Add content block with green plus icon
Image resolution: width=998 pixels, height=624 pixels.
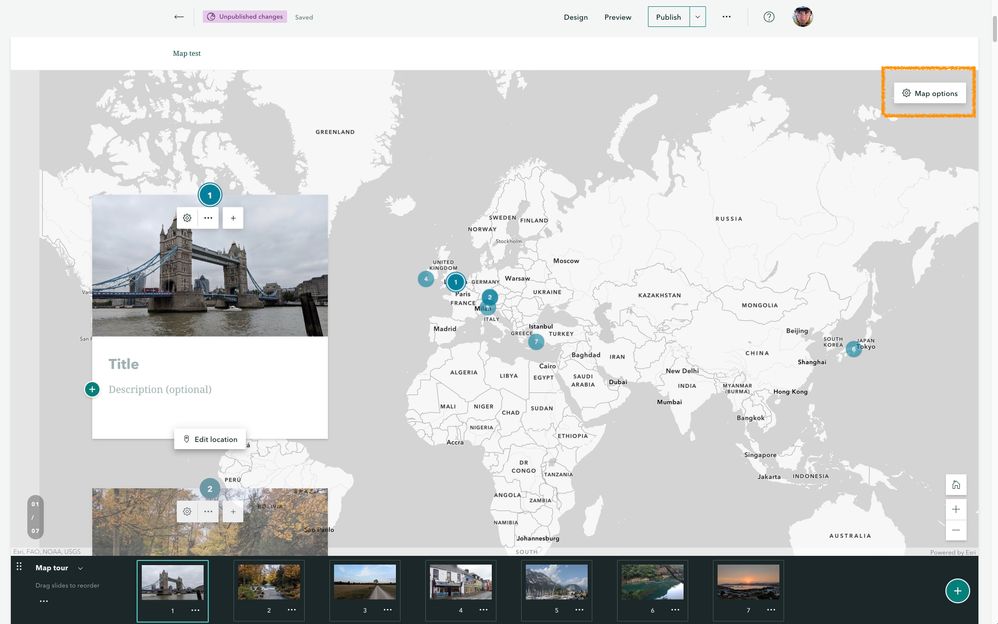pyautogui.click(x=92, y=389)
